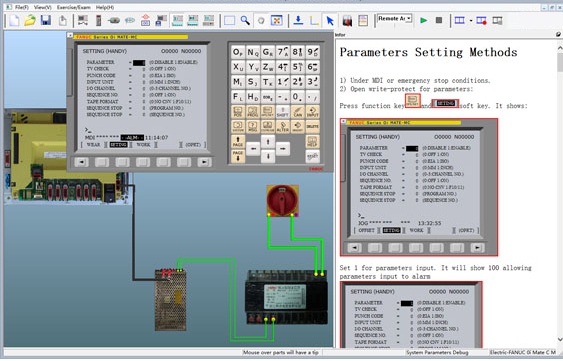Click the cursor down arrow key
The width and height of the screenshot is (563, 361).
[268, 156]
